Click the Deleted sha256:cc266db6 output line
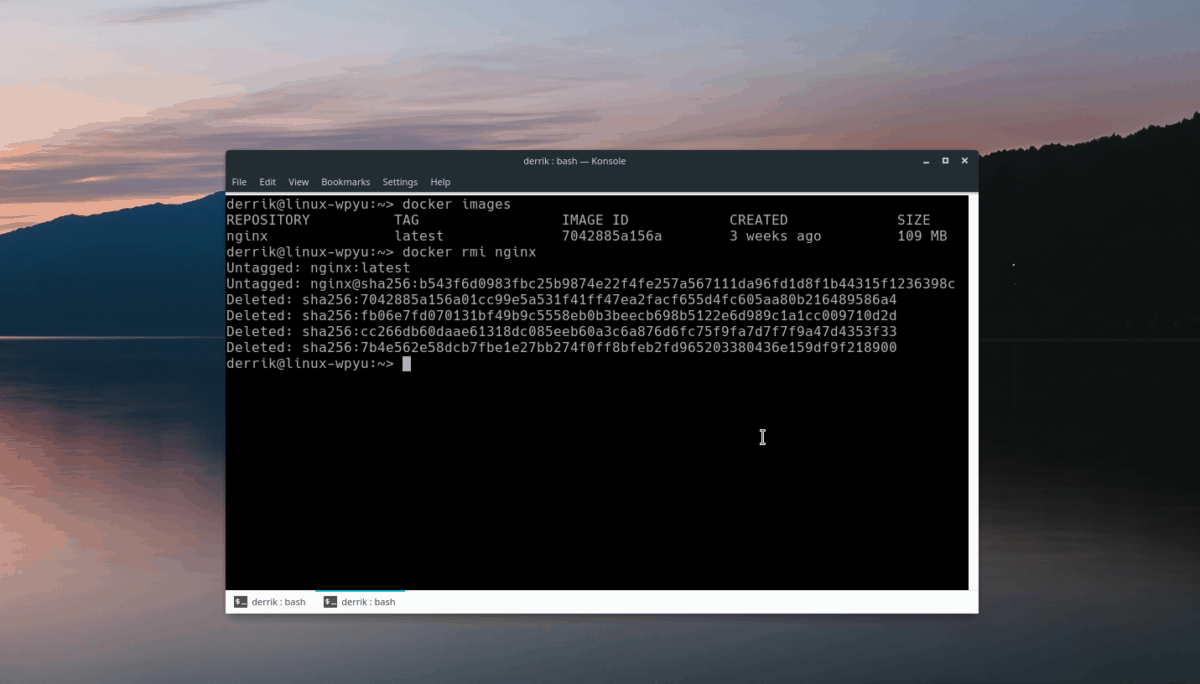The height and width of the screenshot is (684, 1200). coord(562,332)
